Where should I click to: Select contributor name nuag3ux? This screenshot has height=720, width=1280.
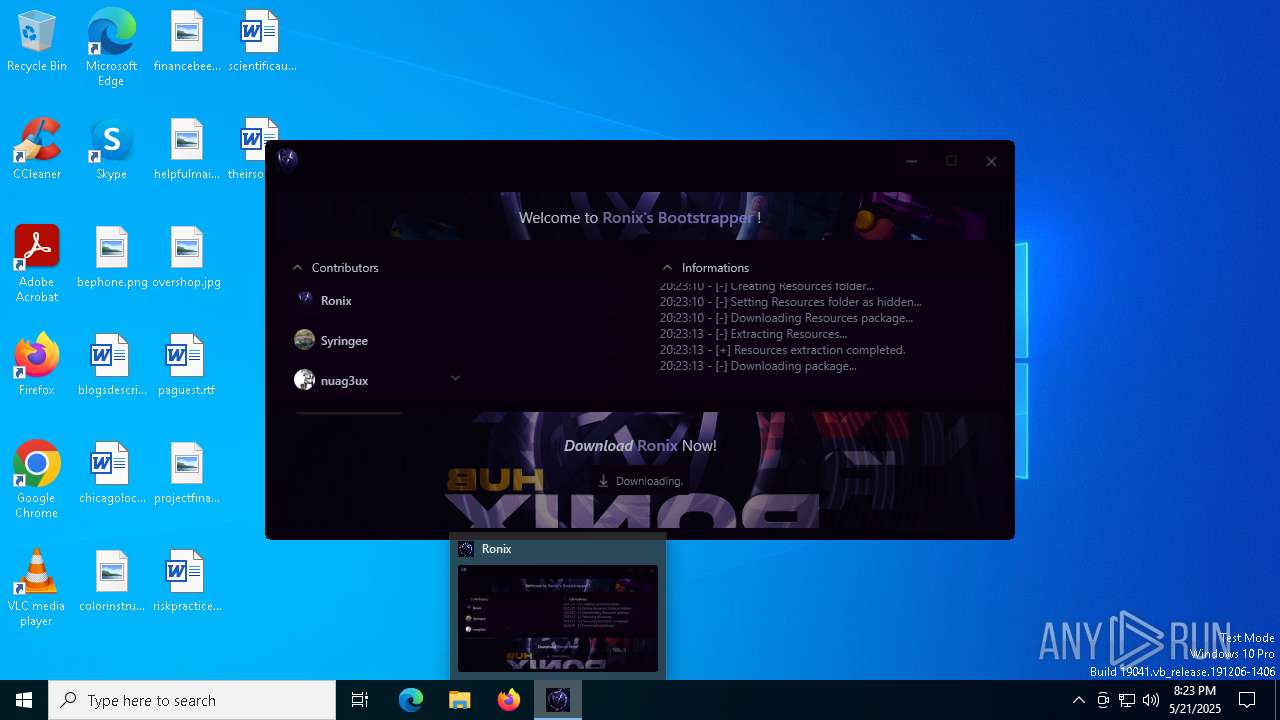(345, 381)
